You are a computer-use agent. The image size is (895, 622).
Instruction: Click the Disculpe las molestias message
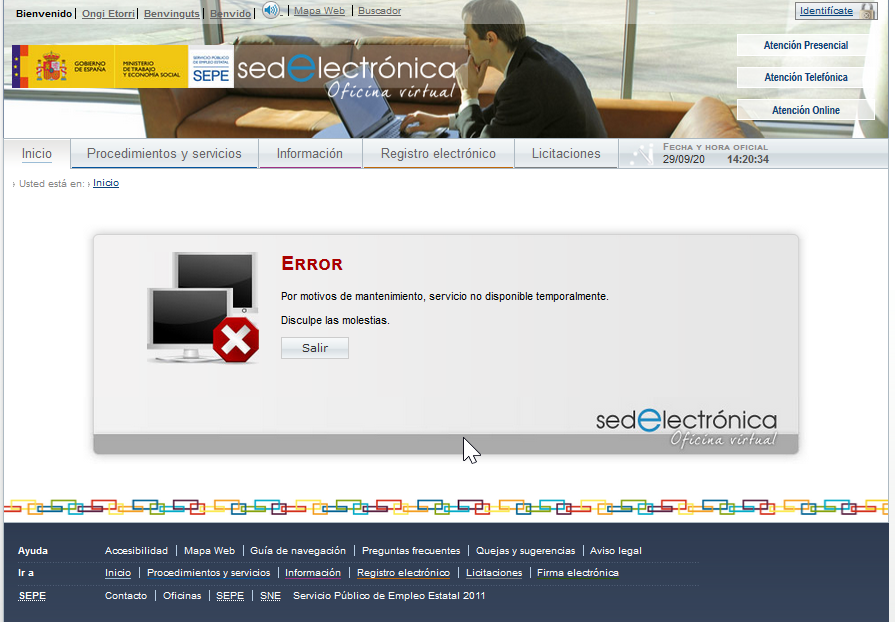pos(335,320)
